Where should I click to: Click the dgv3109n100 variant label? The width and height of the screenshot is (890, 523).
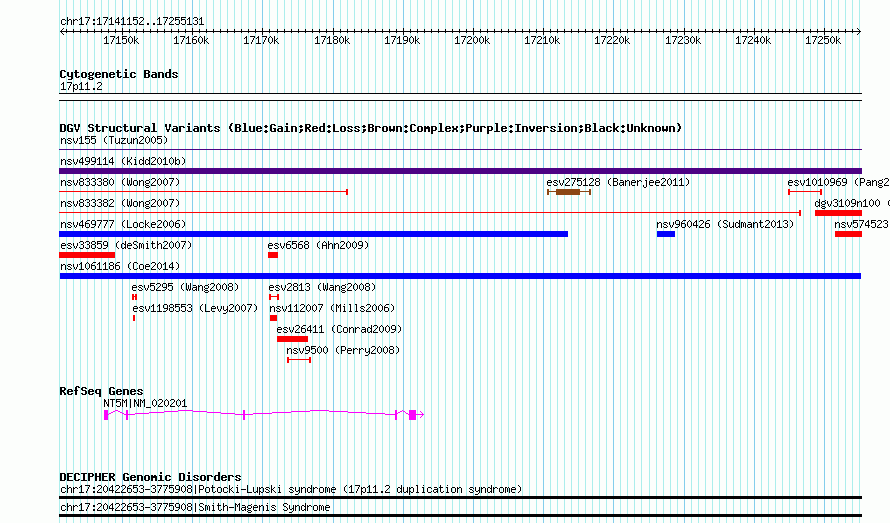coord(851,203)
